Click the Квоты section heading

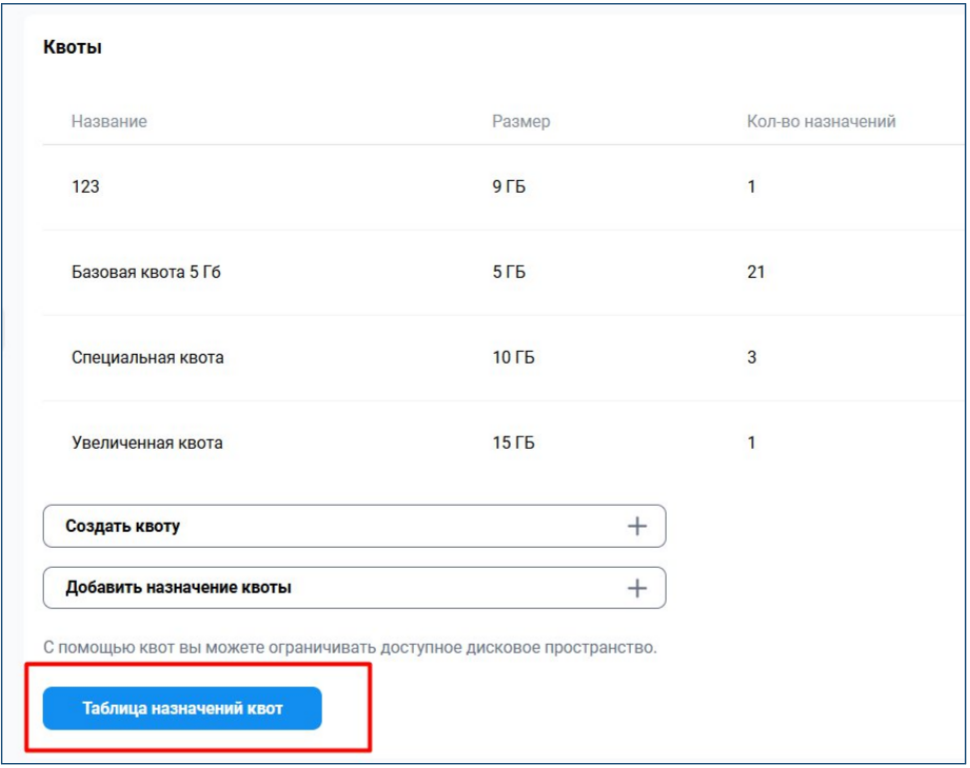72,47
